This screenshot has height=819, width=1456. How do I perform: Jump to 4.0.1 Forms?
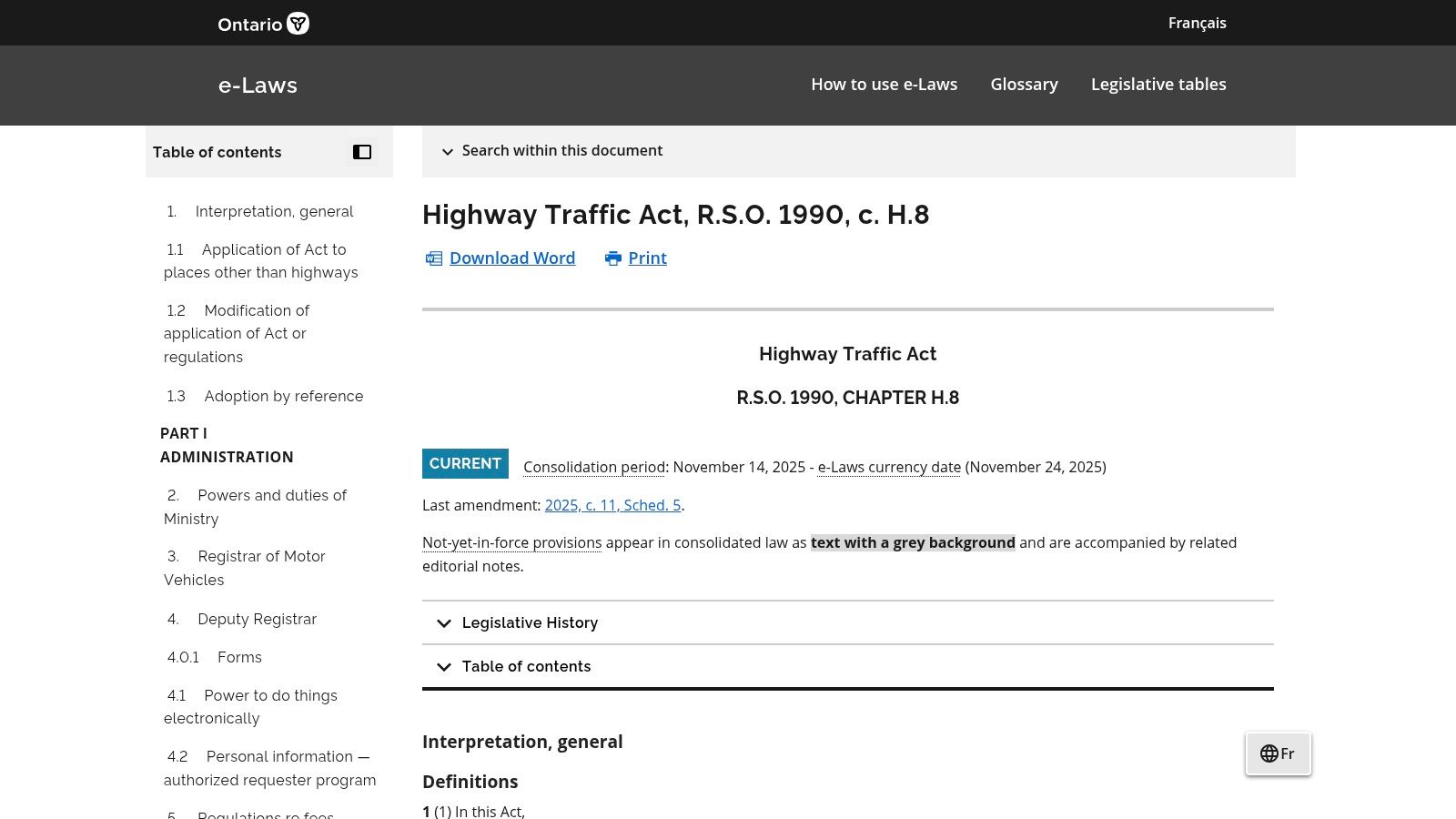[x=214, y=657]
